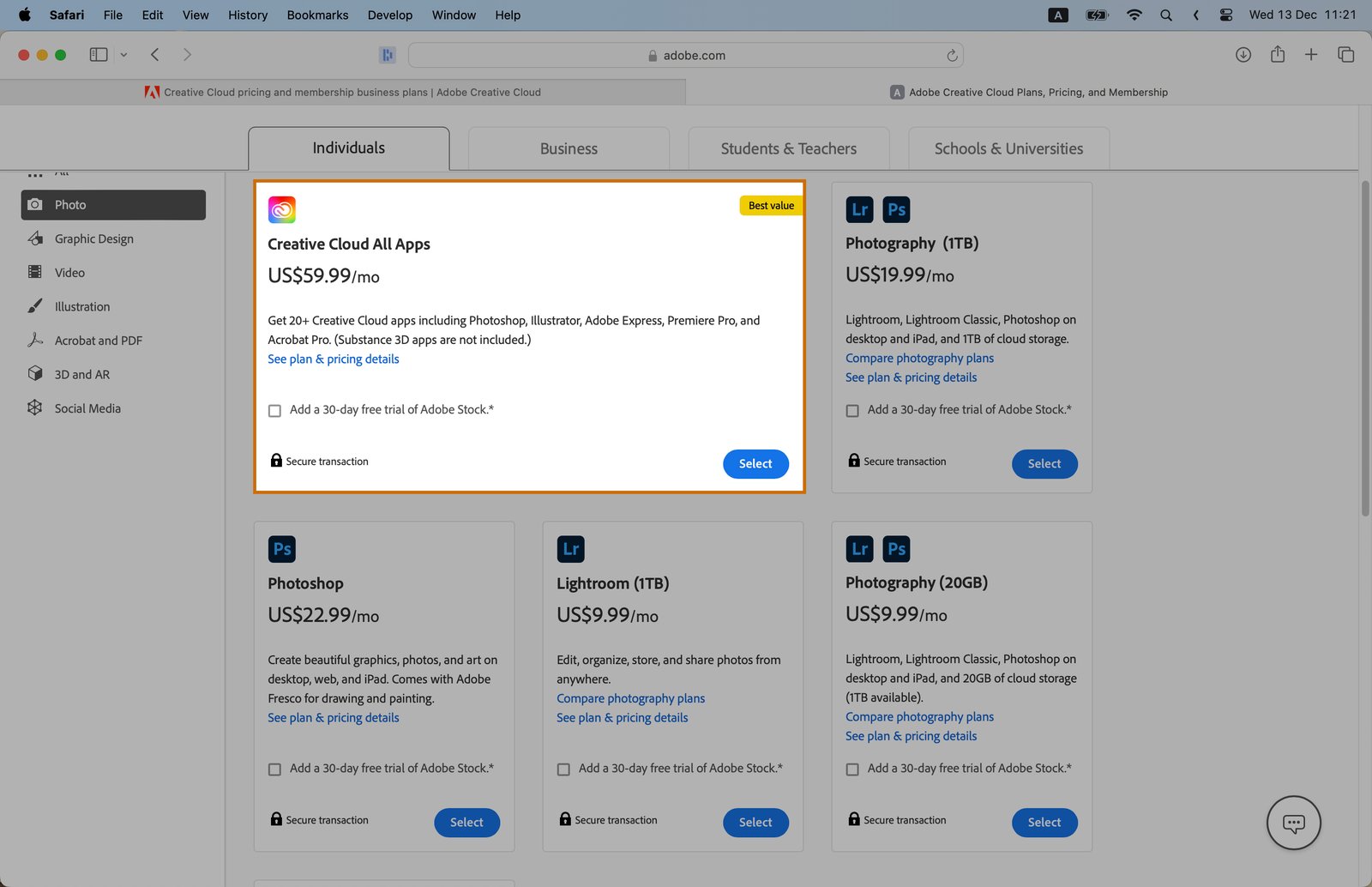Click the Spotlight search icon in menu bar
Screen dimensions: 1372x887
(x=1165, y=15)
